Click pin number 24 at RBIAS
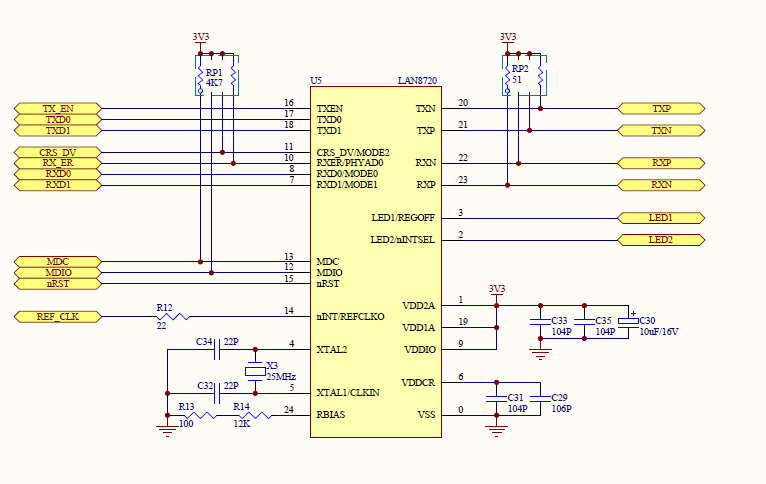 pyautogui.click(x=289, y=410)
